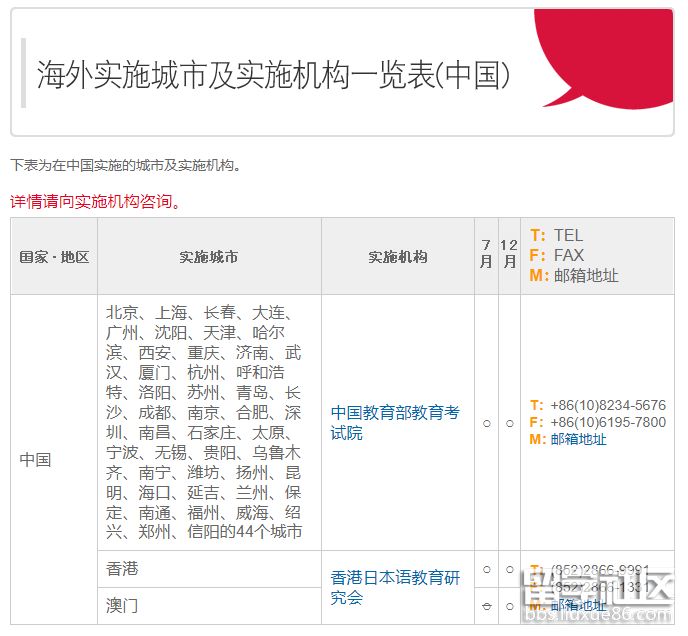The height and width of the screenshot is (636, 688).
Task: Click the 7月 circle mark in 澳门 row
Action: click(x=487, y=606)
